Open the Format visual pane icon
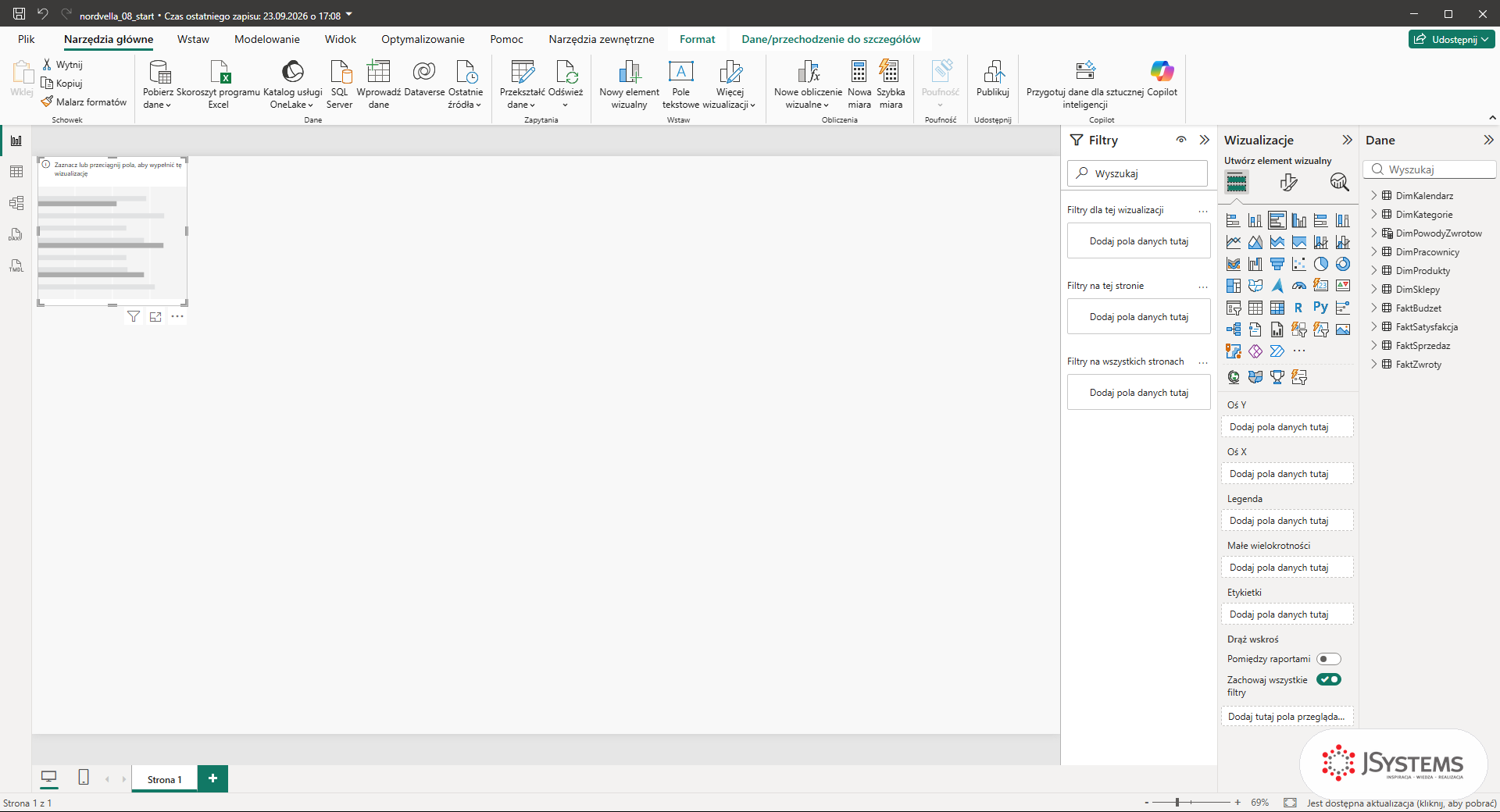Viewport: 1500px width, 812px height. [x=1288, y=183]
